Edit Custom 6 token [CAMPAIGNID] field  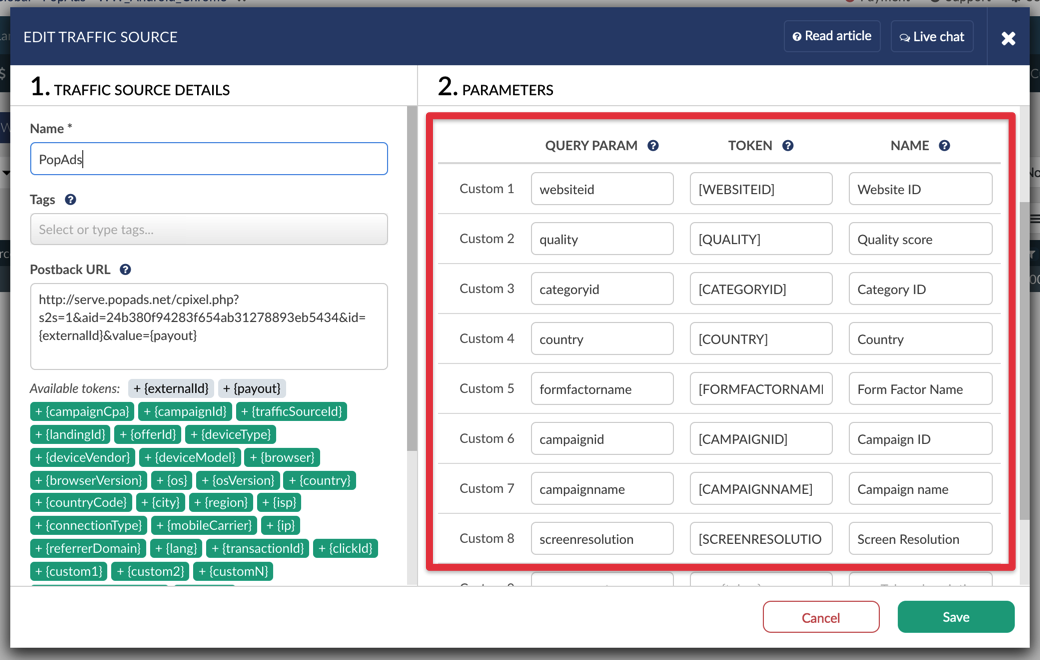761,439
